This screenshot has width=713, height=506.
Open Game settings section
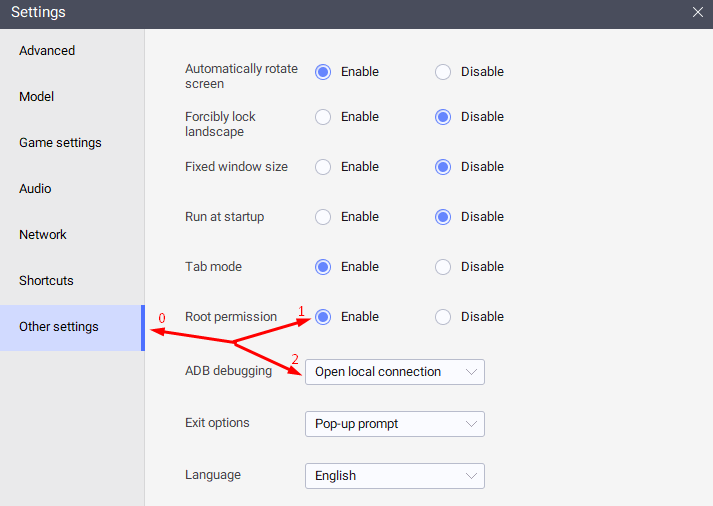[60, 143]
